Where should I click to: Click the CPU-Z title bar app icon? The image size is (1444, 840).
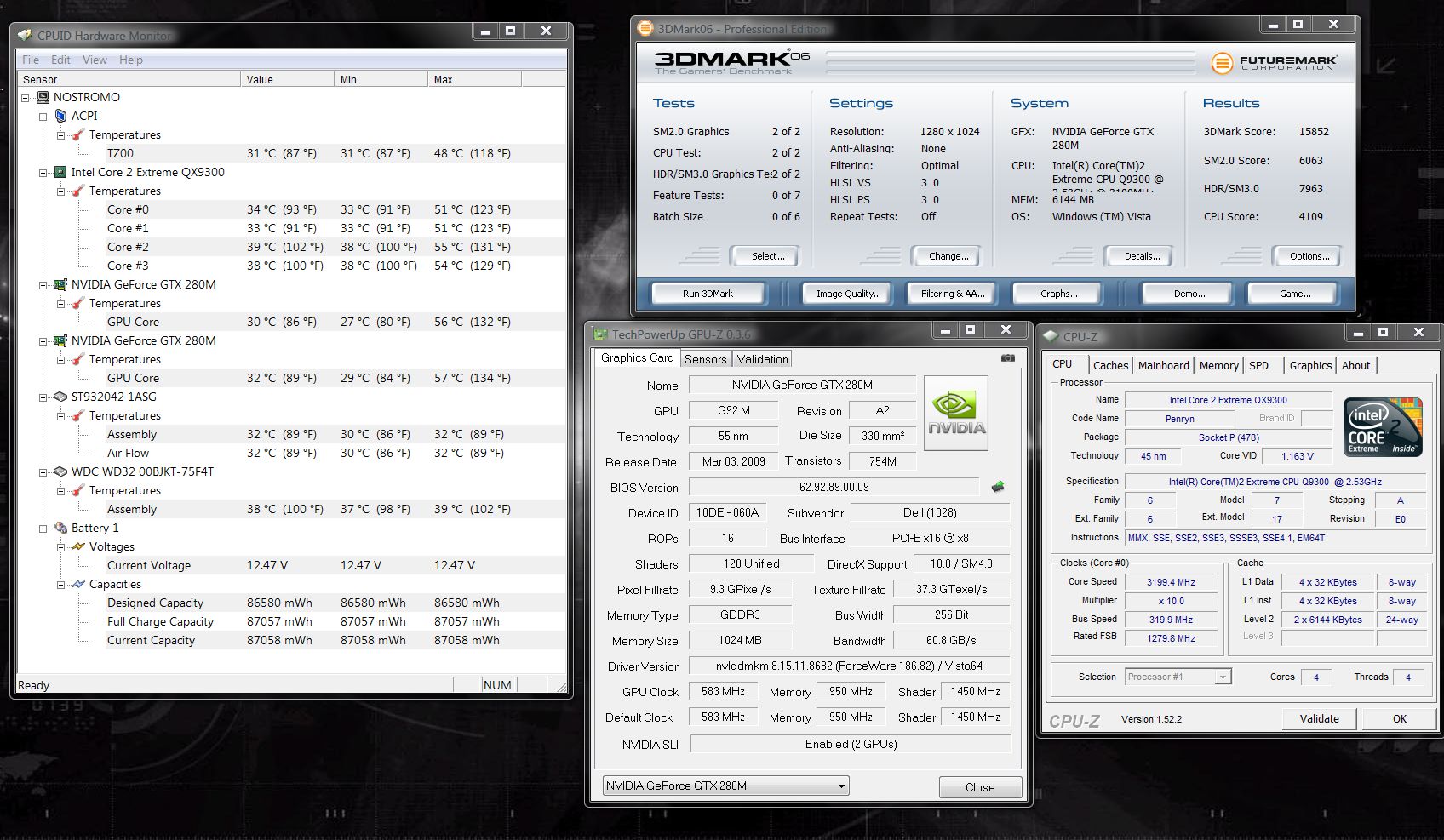coord(1051,336)
